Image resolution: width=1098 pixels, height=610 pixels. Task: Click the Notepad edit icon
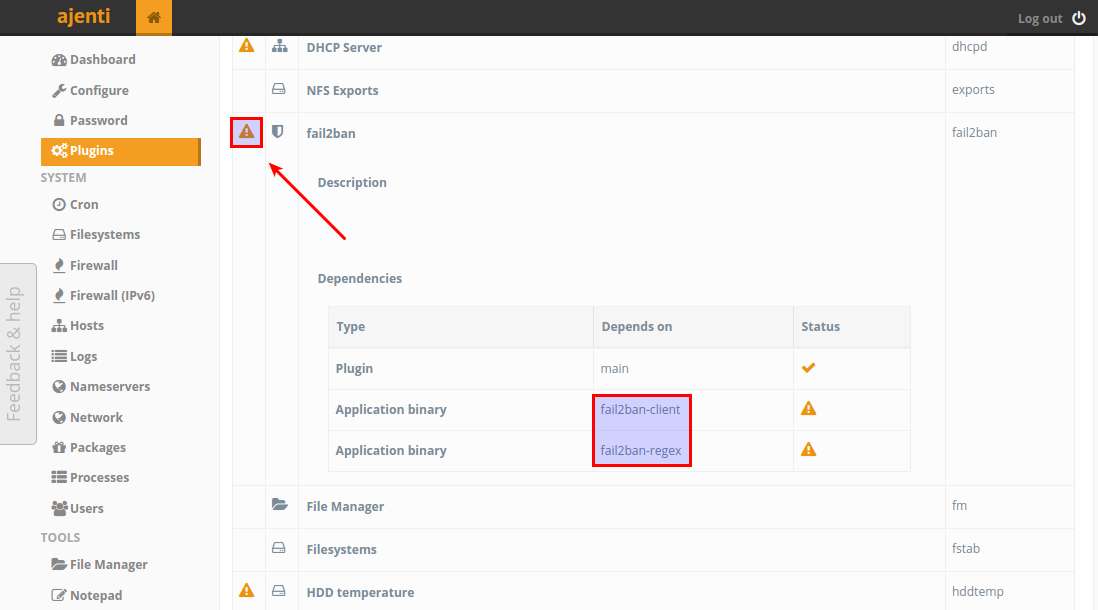coord(59,595)
